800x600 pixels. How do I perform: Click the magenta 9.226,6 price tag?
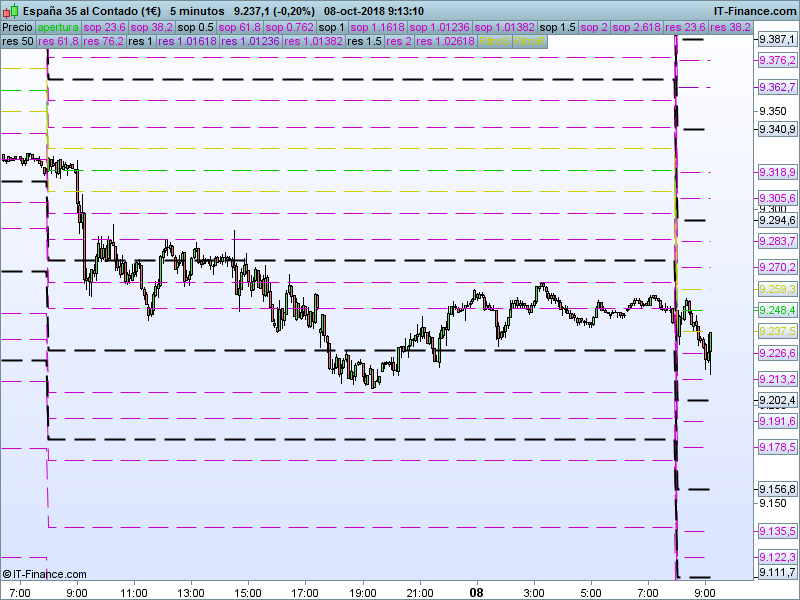click(777, 353)
